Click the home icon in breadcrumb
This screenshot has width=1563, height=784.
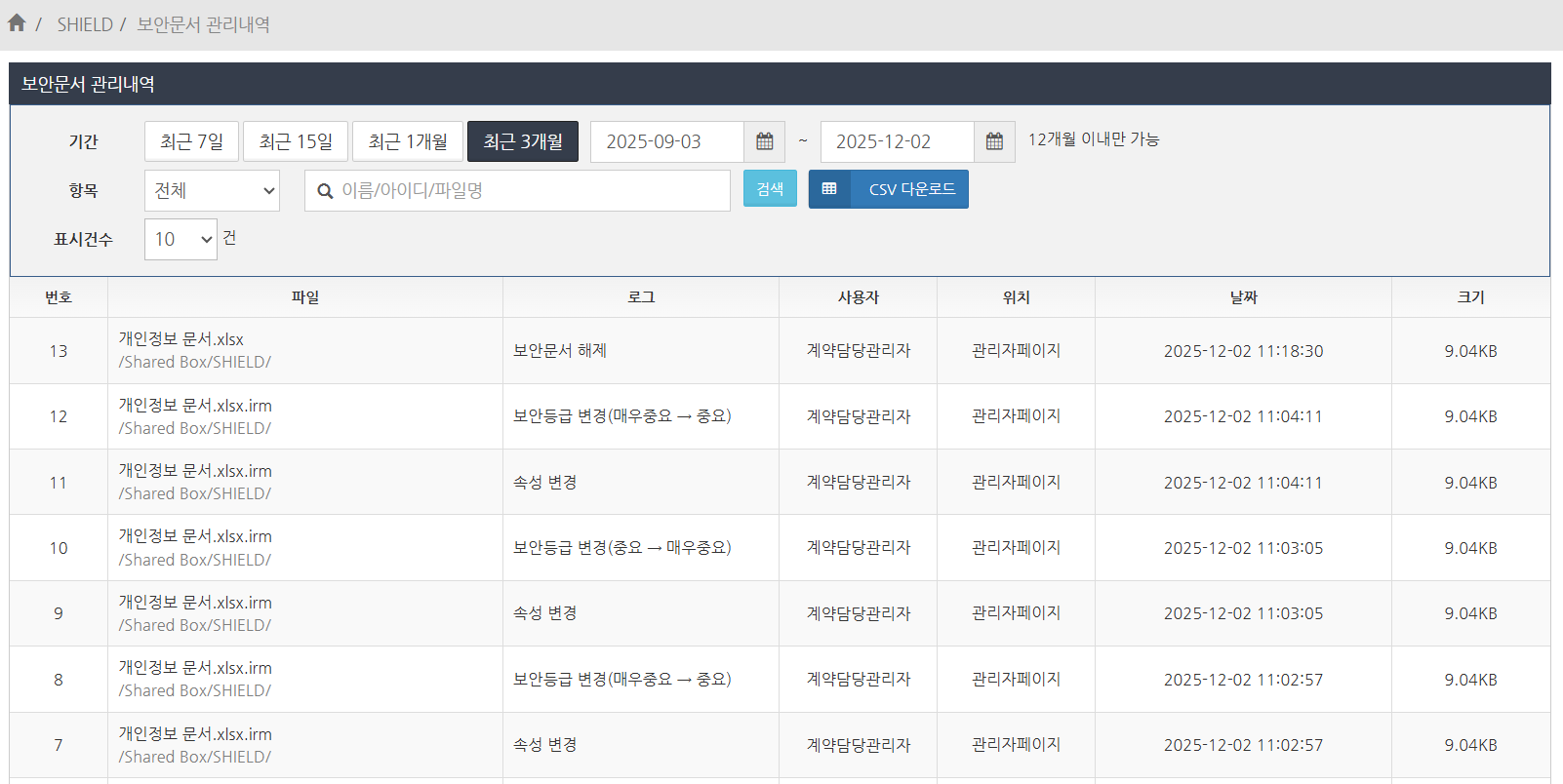(17, 23)
